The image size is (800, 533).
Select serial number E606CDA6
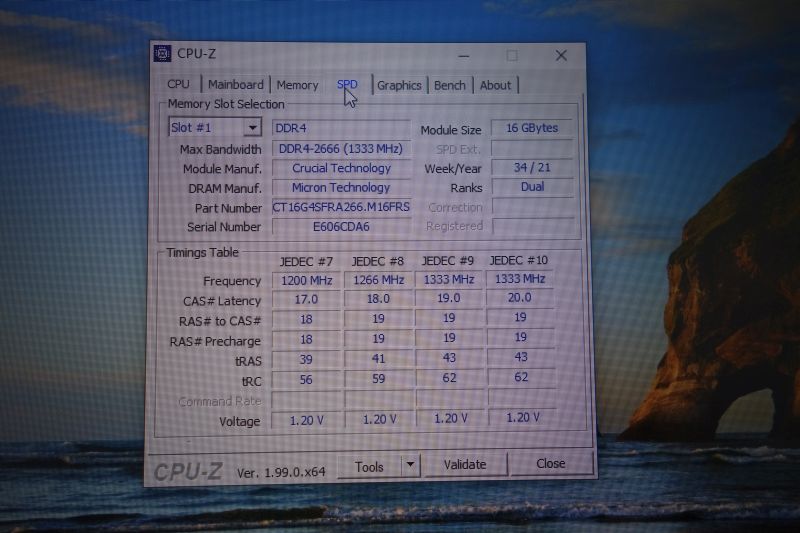tap(341, 226)
